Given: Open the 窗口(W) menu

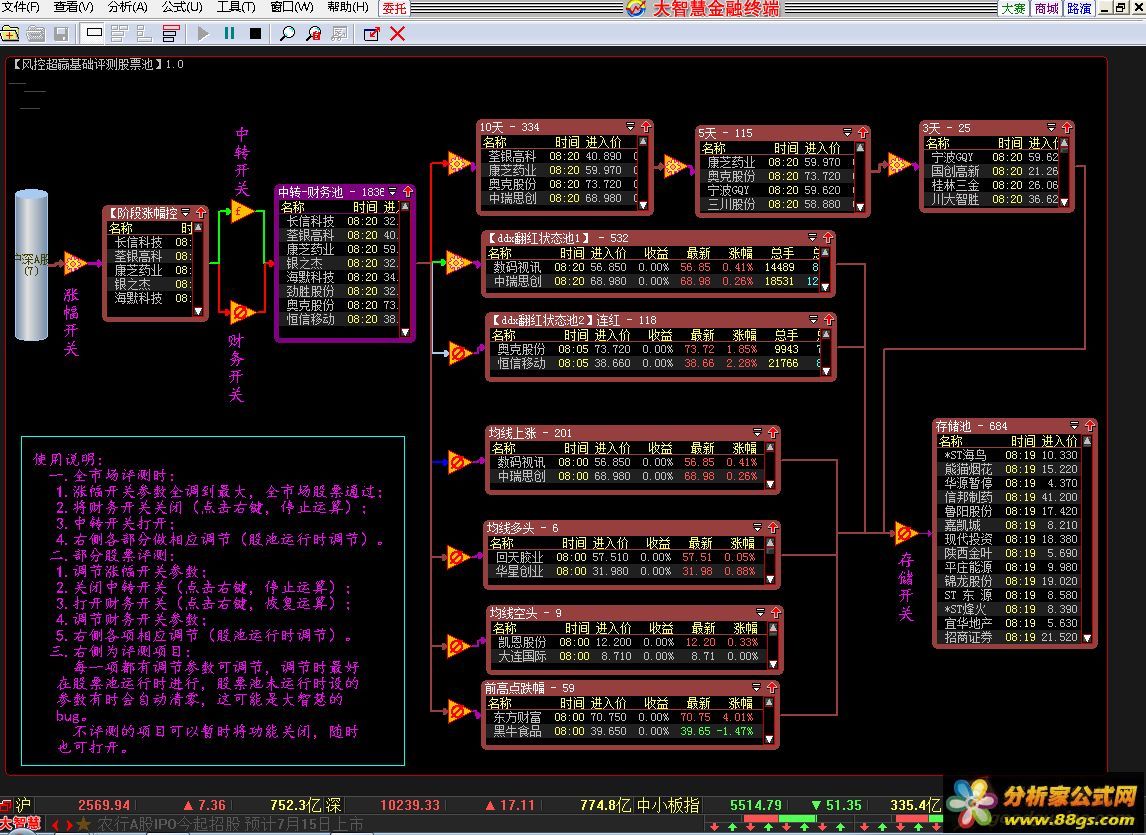Looking at the screenshot, I should [292, 7].
